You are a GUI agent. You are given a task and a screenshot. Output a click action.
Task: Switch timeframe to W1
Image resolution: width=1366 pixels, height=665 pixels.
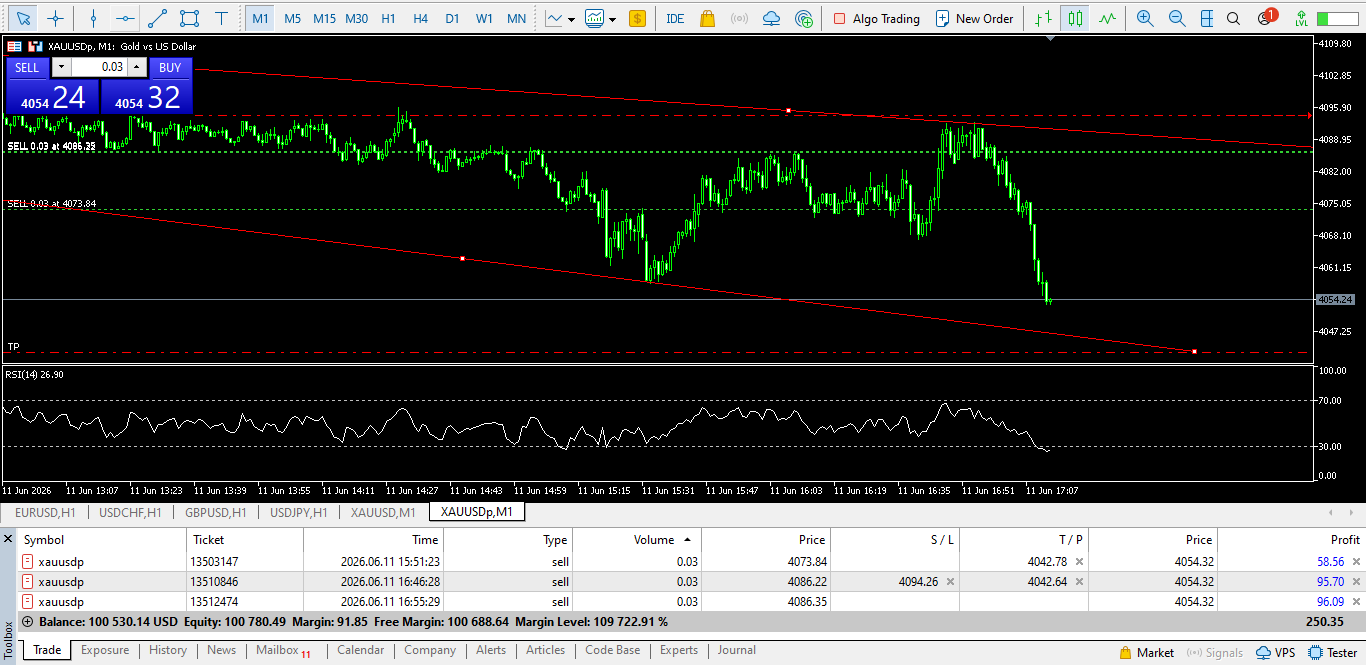point(484,18)
